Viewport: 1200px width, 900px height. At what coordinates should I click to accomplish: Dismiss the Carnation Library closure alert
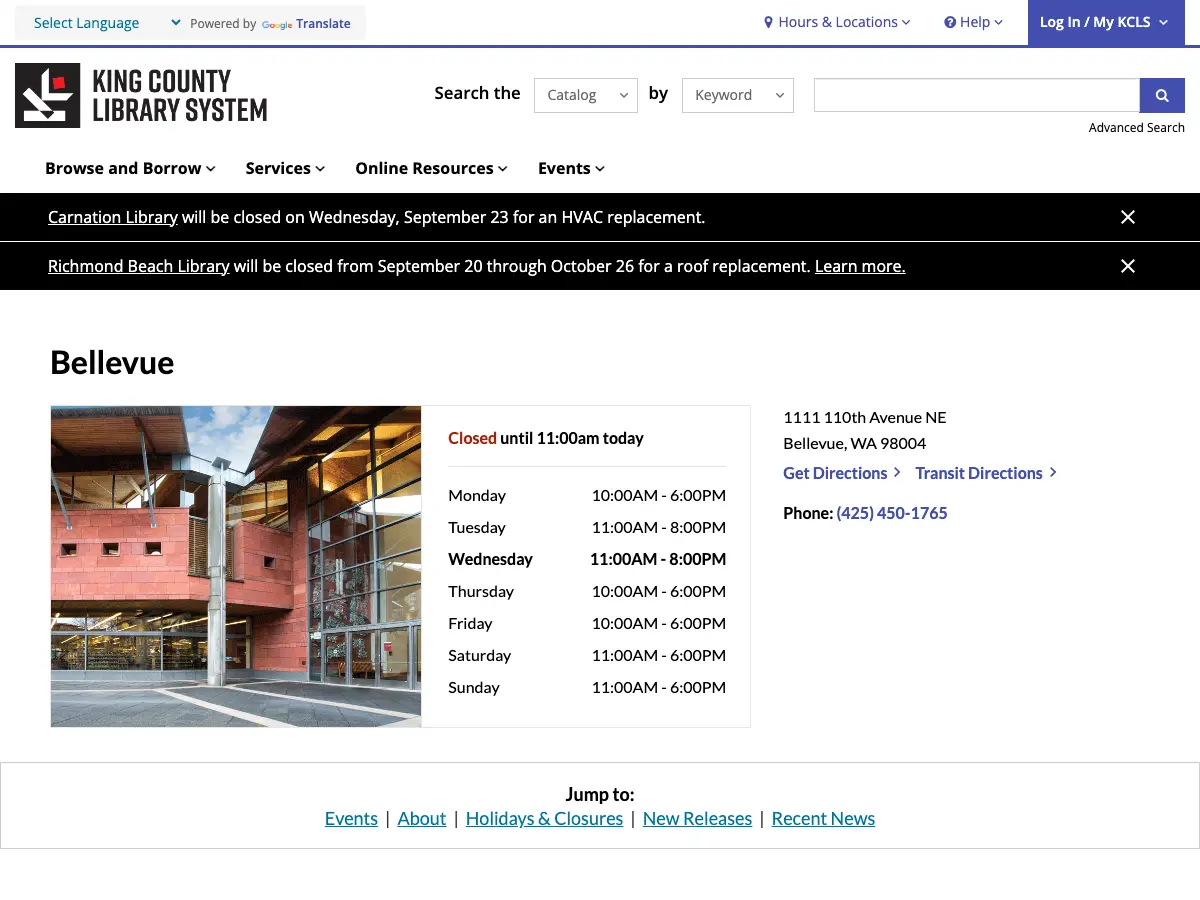1128,217
